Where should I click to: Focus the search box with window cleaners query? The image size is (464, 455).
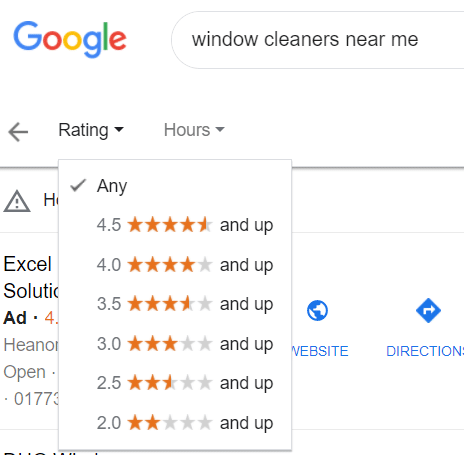(318, 40)
